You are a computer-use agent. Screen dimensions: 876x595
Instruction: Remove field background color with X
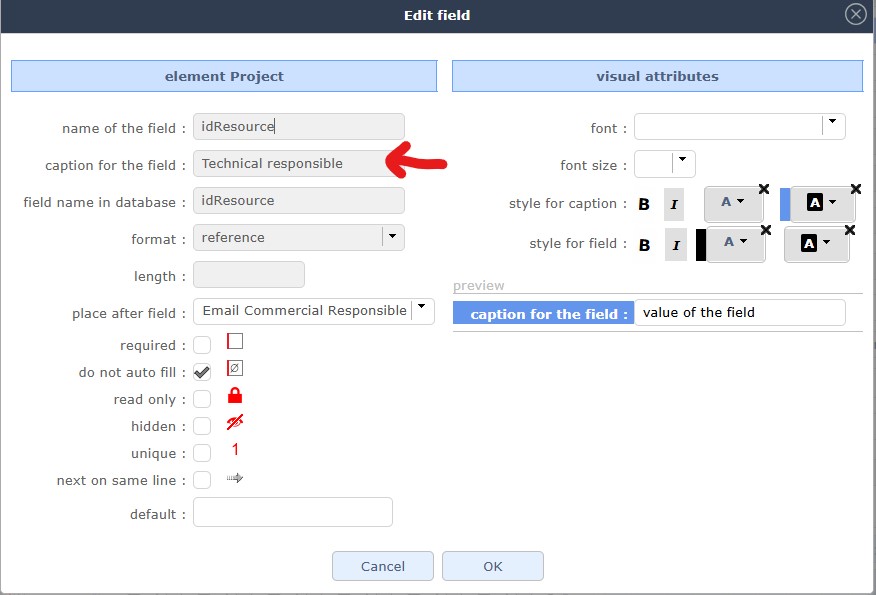click(850, 230)
